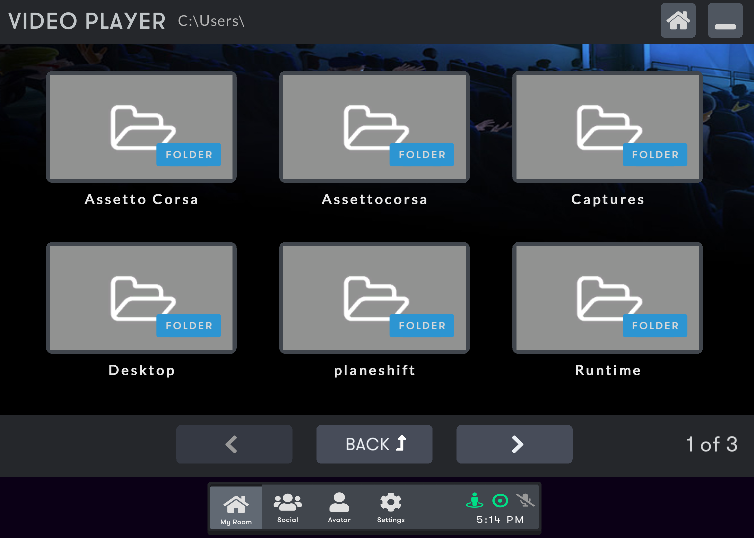754x538 pixels.
Task: Click the Captures folder name label
Action: (608, 200)
